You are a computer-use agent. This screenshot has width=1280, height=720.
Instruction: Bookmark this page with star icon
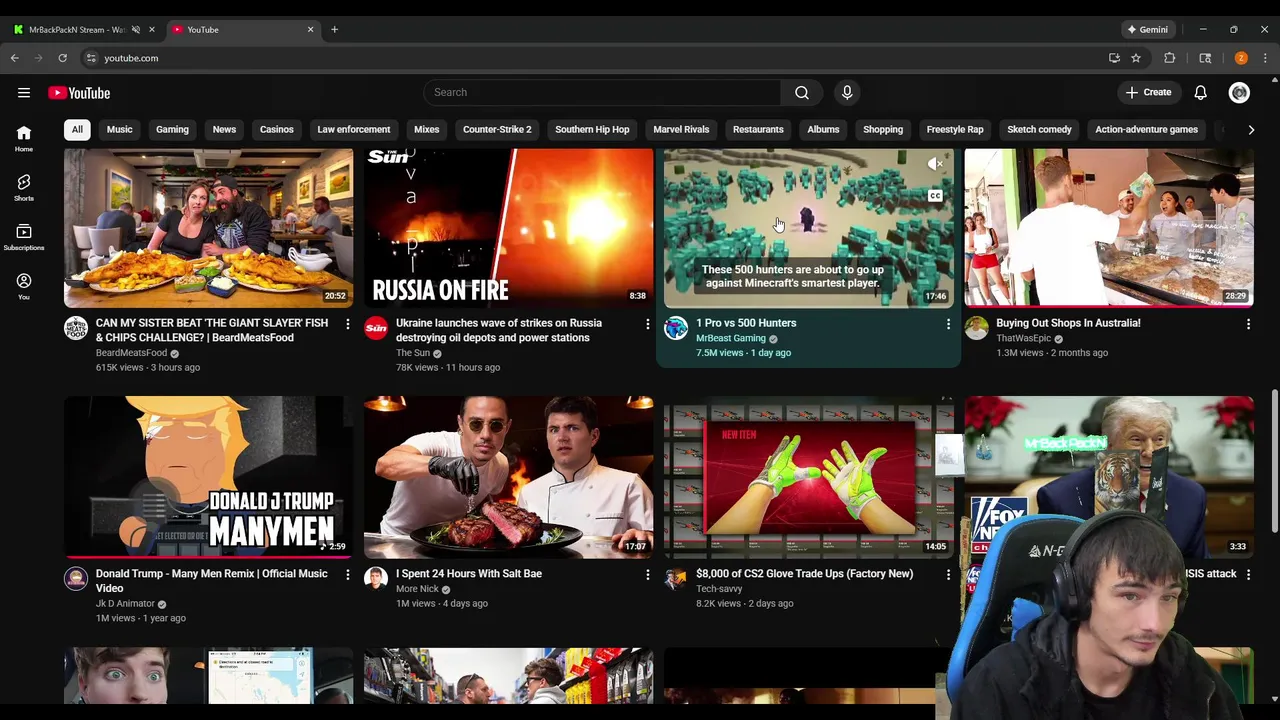coord(1136,58)
